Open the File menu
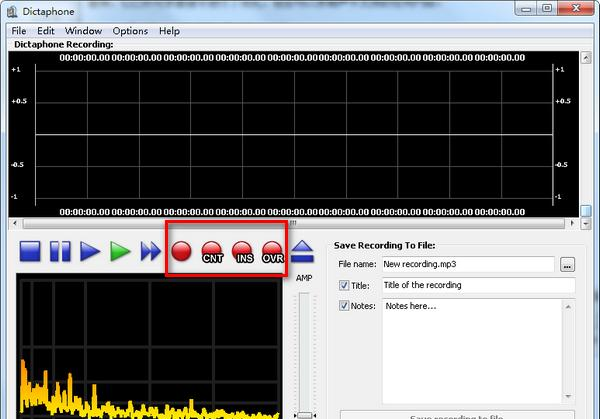This screenshot has height=419, width=600. point(19,31)
